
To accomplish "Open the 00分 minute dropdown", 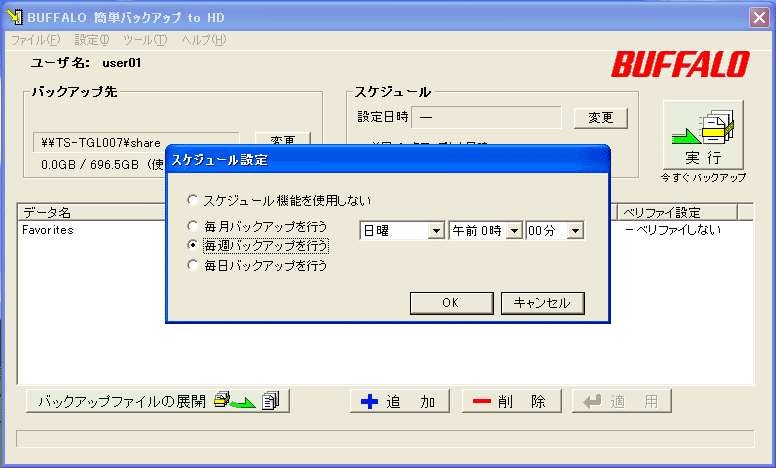I will tap(575, 231).
